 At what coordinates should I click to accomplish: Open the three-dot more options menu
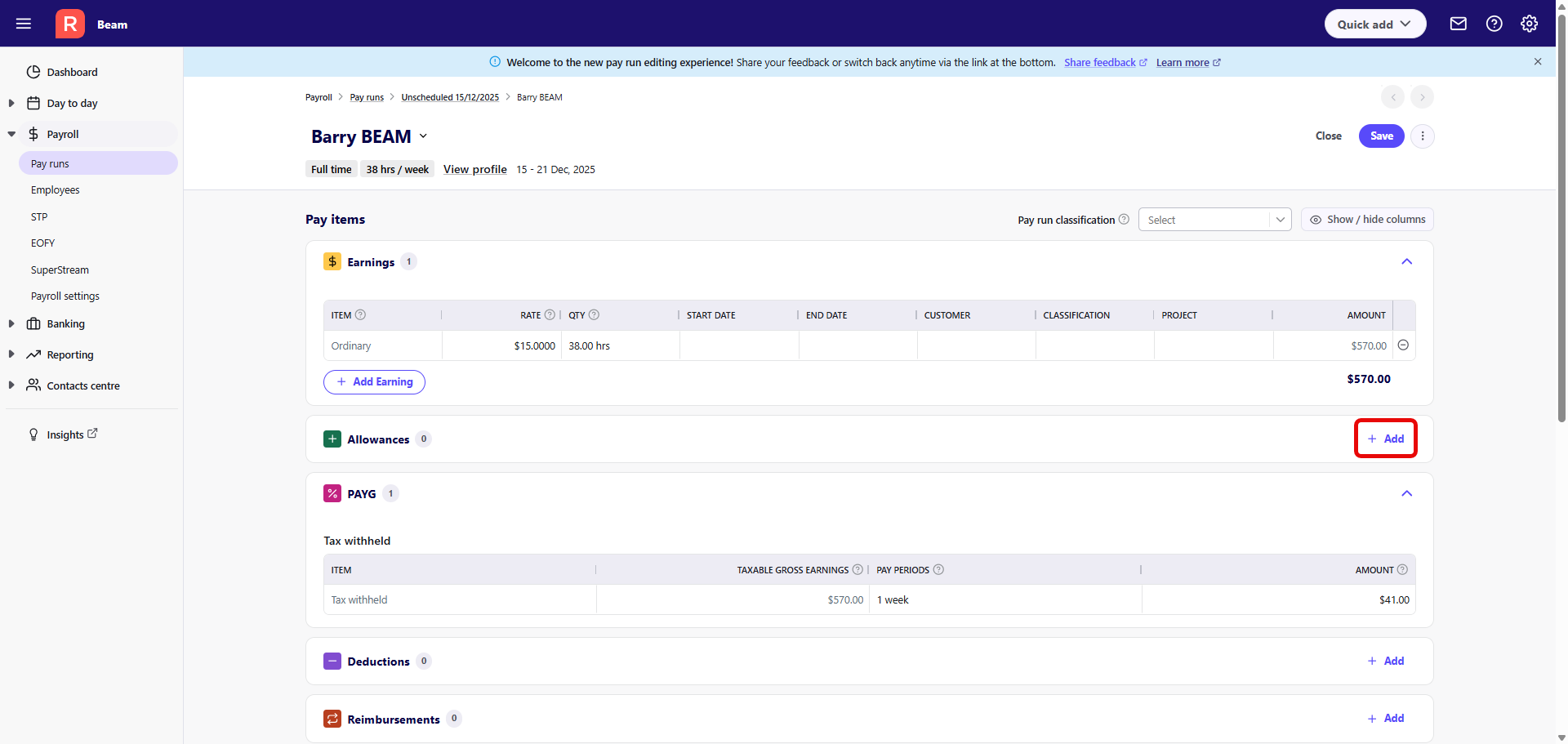pyautogui.click(x=1422, y=136)
